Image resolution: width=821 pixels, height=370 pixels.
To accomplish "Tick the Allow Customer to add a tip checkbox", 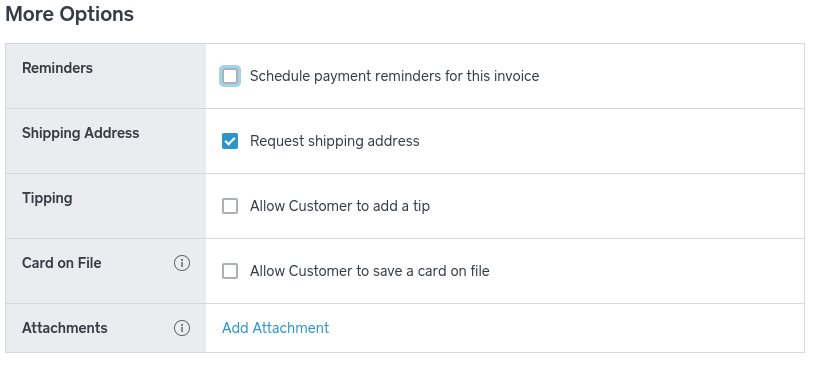I will click(230, 206).
